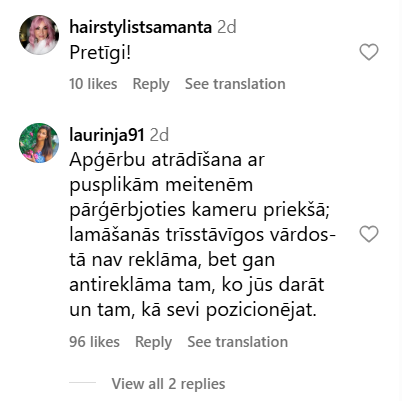402x401 pixels.
Task: Visit the hairstylistsamanta username profile link
Action: [x=140, y=27]
